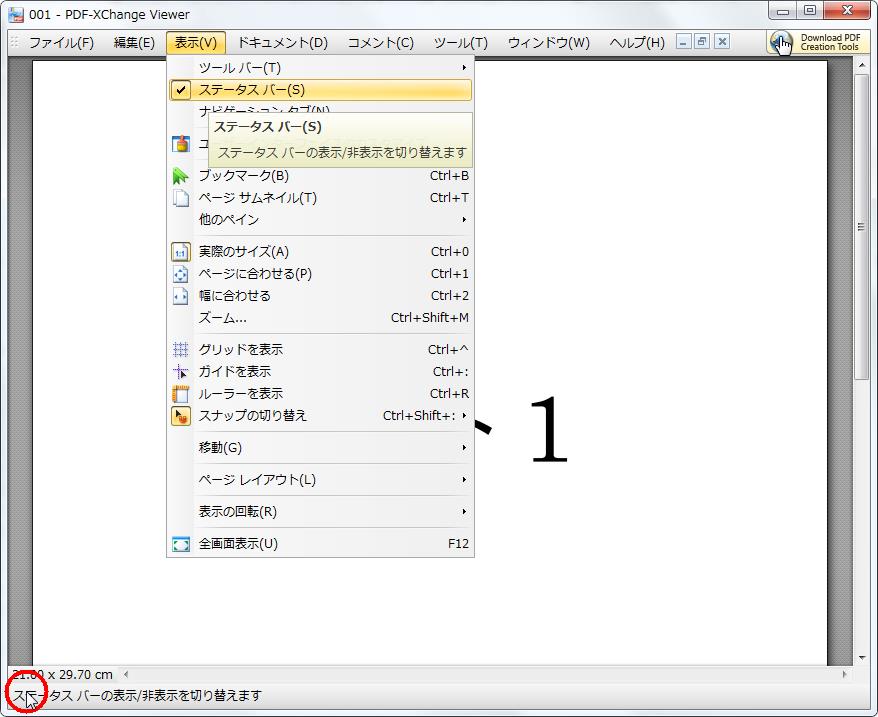The image size is (878, 717).
Task: Open the ウィンドウ(W) menu
Action: 549,43
